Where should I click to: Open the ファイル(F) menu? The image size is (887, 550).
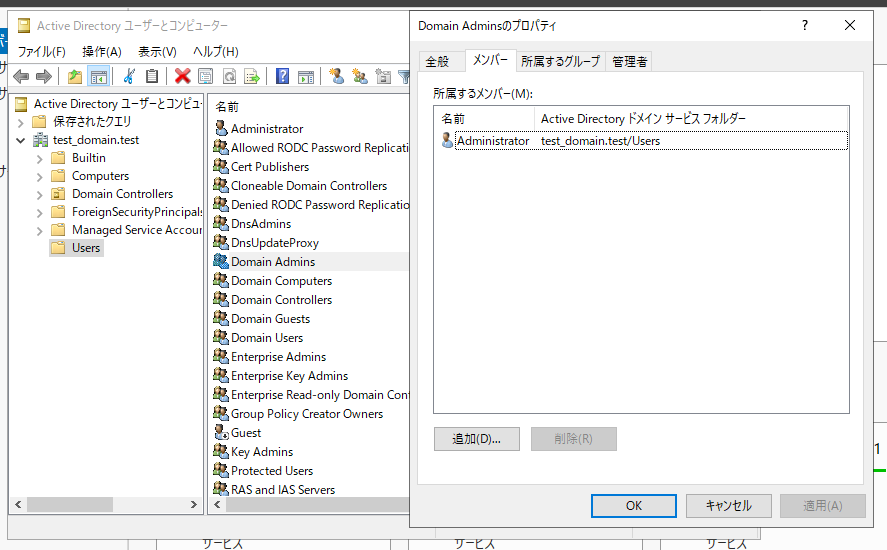point(42,52)
